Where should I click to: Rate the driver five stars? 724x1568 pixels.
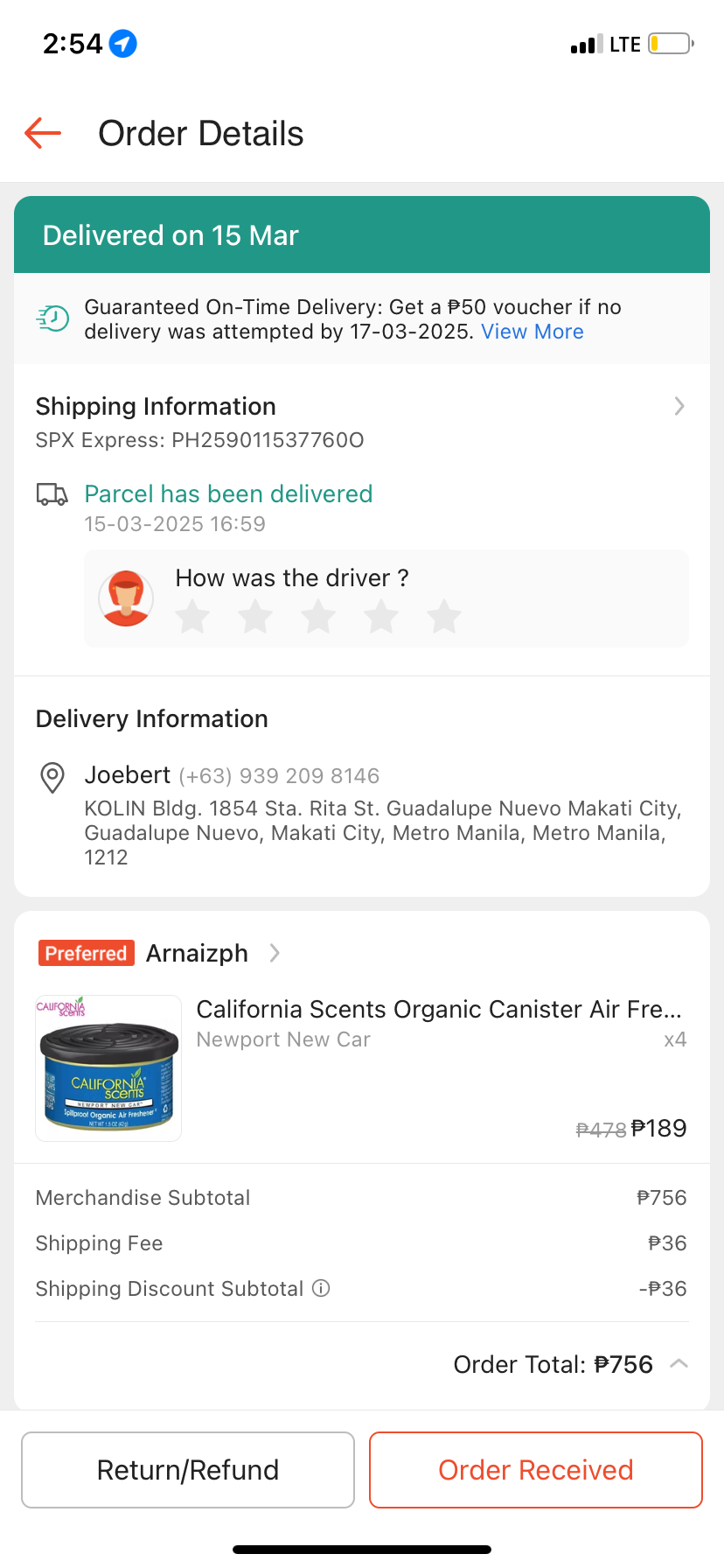point(444,617)
